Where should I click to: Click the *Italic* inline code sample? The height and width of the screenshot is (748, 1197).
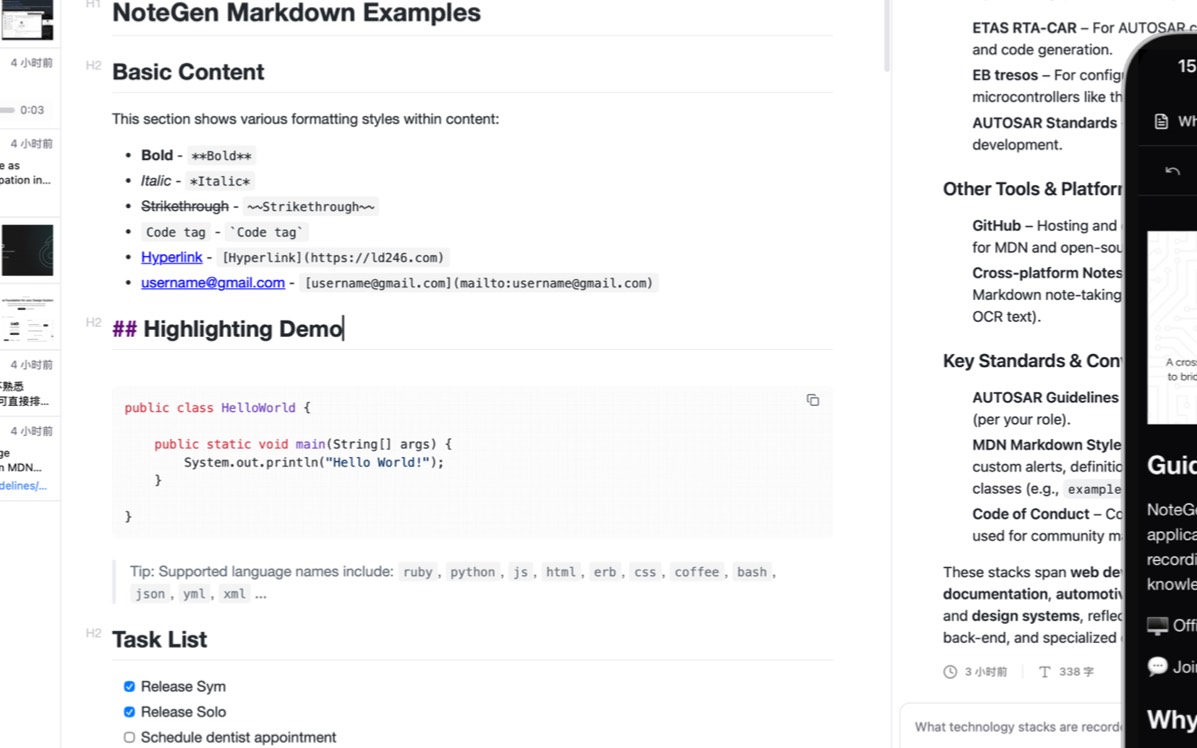click(x=220, y=181)
